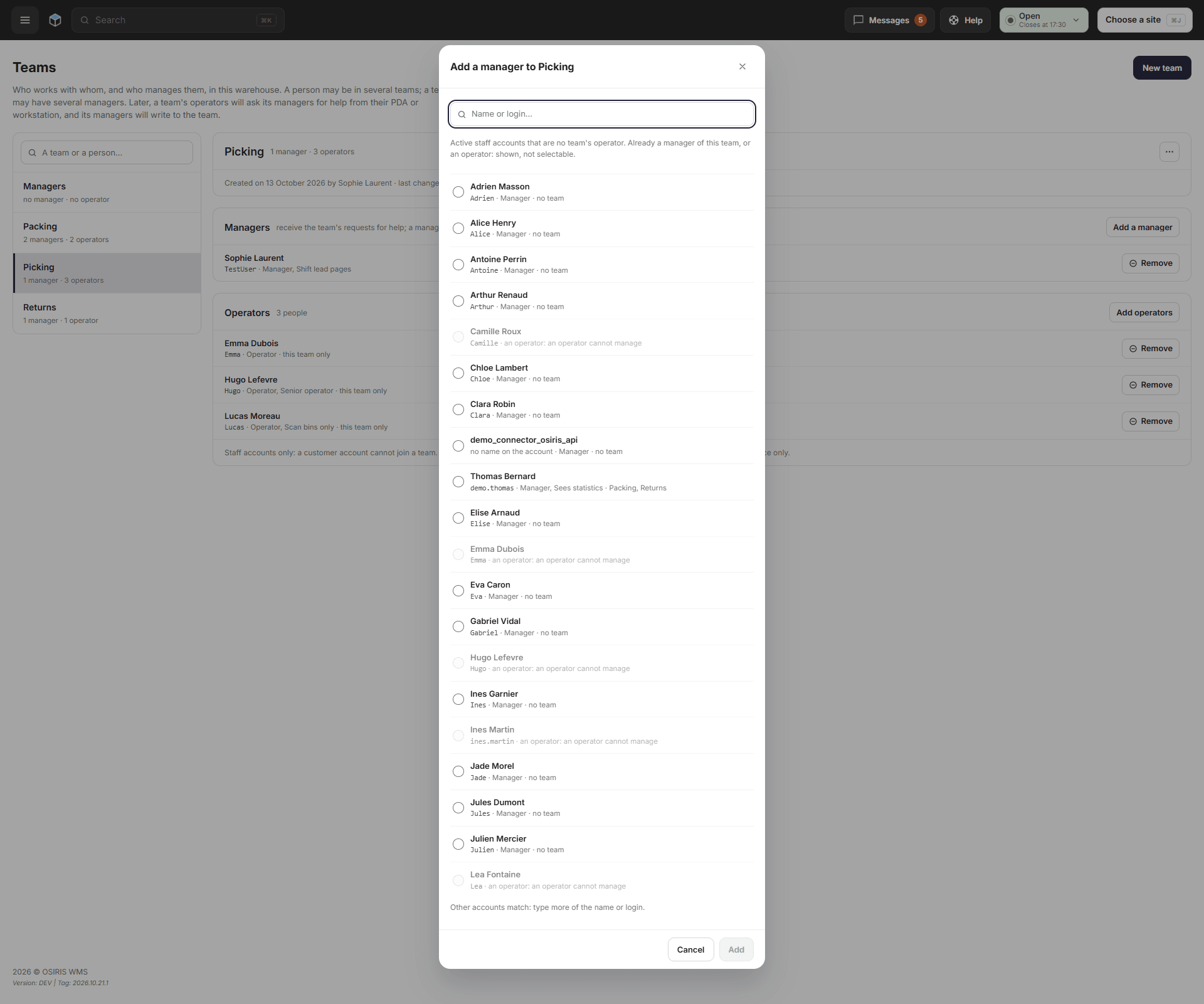Viewport: 1204px width, 1004px height.
Task: Open Messages with 5 unread
Action: pos(889,20)
